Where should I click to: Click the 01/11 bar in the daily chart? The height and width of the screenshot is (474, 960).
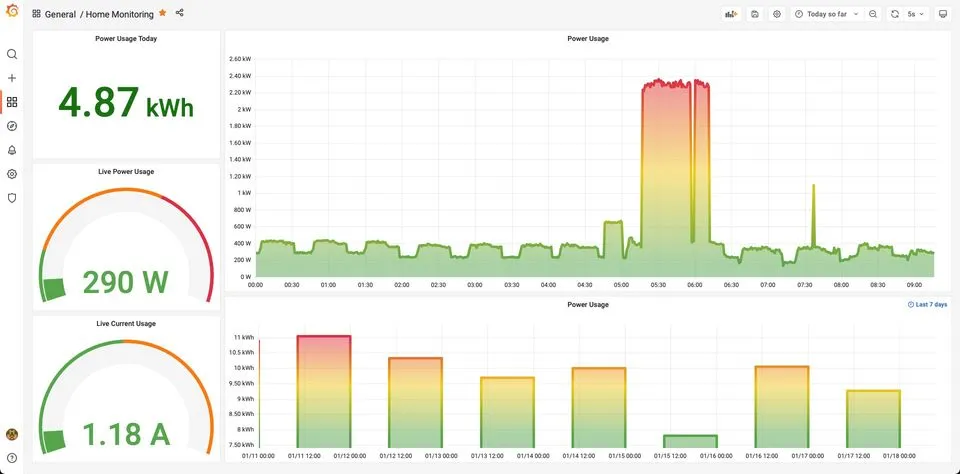(324, 390)
